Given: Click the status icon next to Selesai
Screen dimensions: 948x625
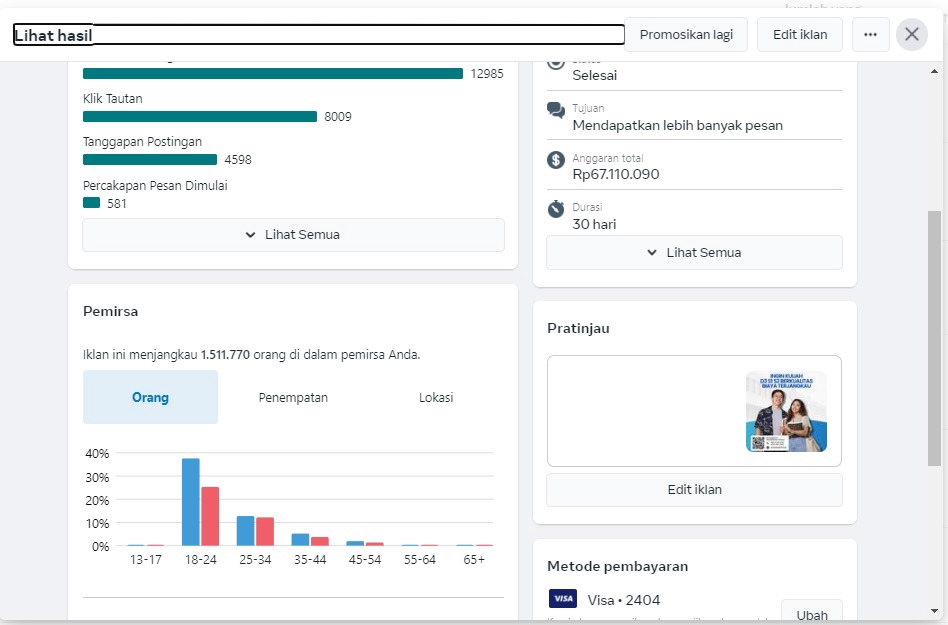Looking at the screenshot, I should coord(556,60).
